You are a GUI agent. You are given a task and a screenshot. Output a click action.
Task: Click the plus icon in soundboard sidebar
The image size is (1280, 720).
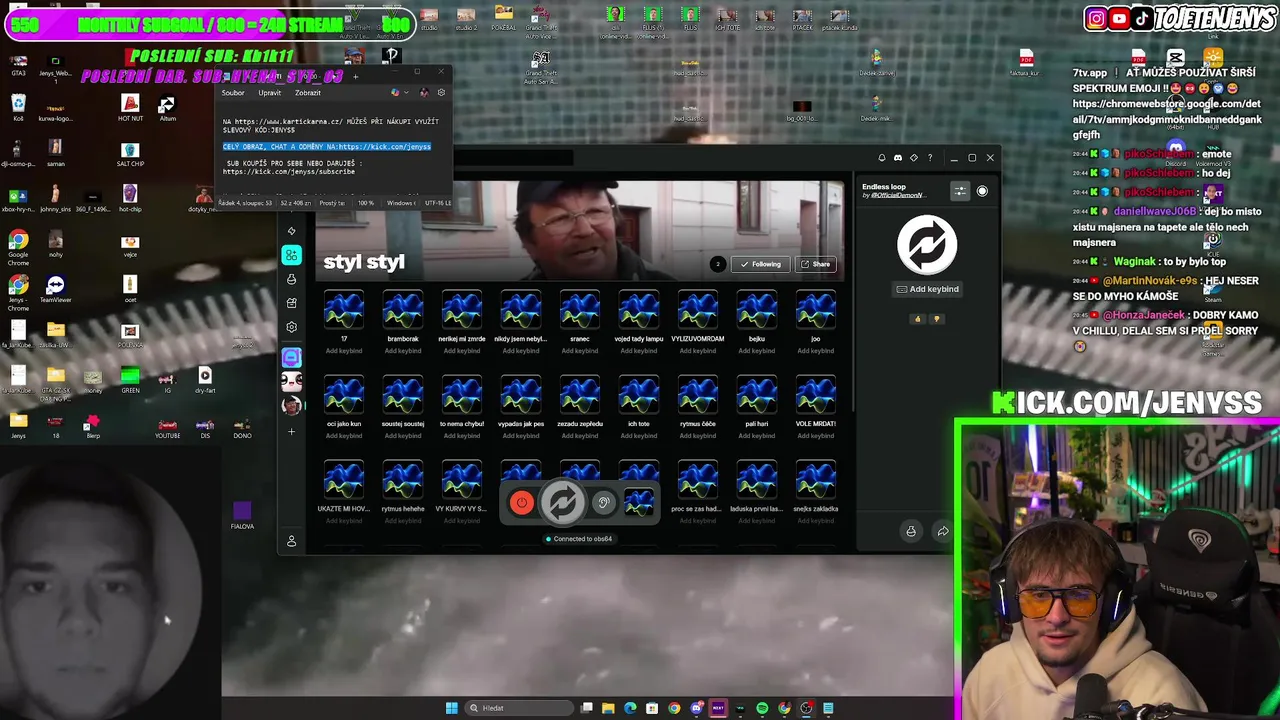pos(291,432)
